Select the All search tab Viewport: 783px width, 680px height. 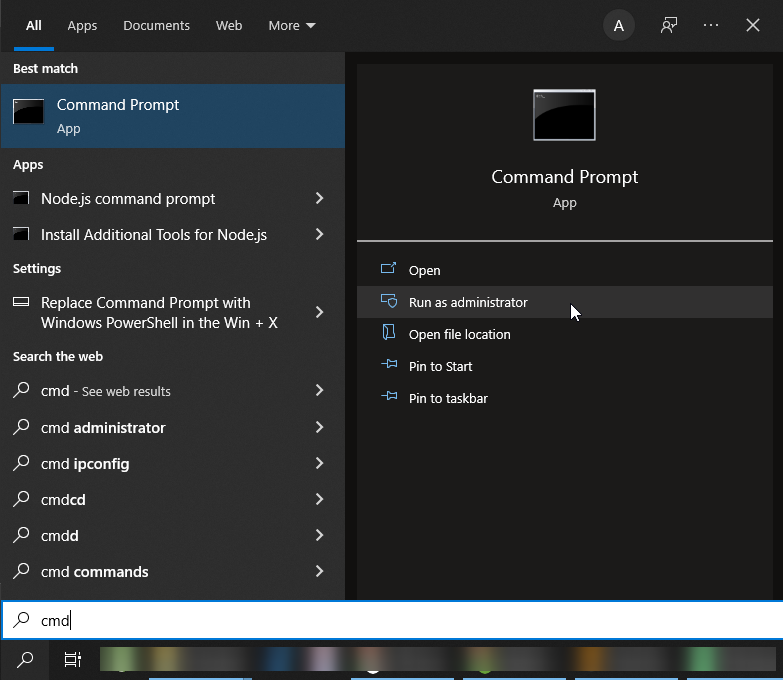pos(33,25)
